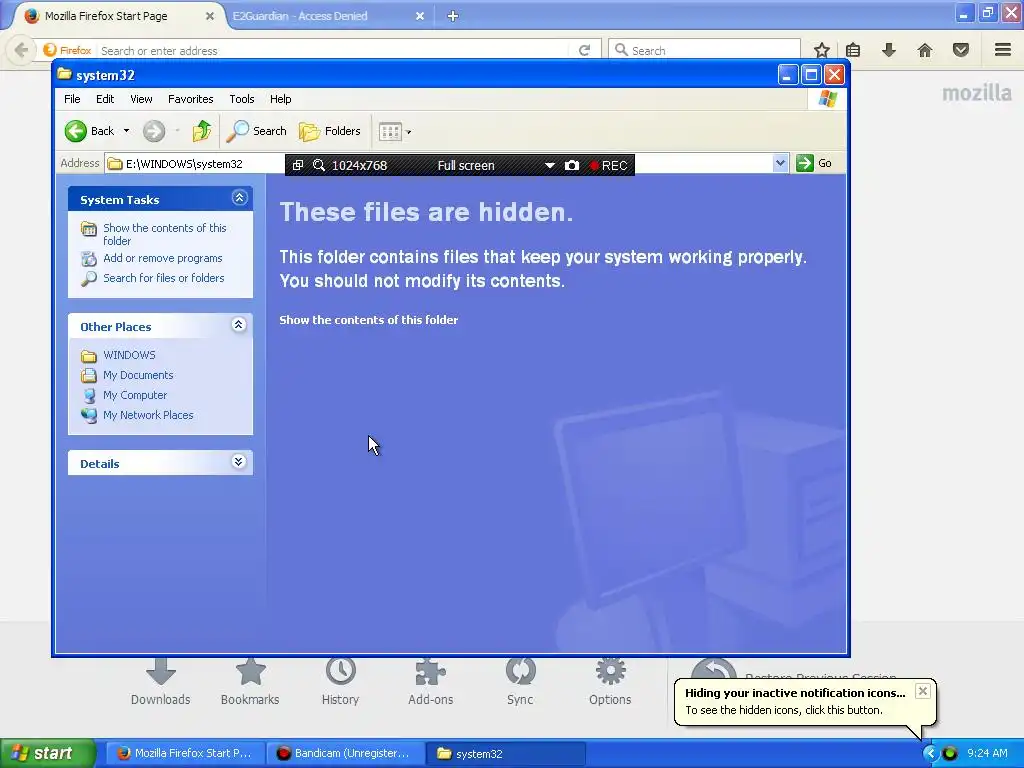Open the Views icon menu in the toolbar
This screenshot has height=768, width=1024.
coord(395,131)
